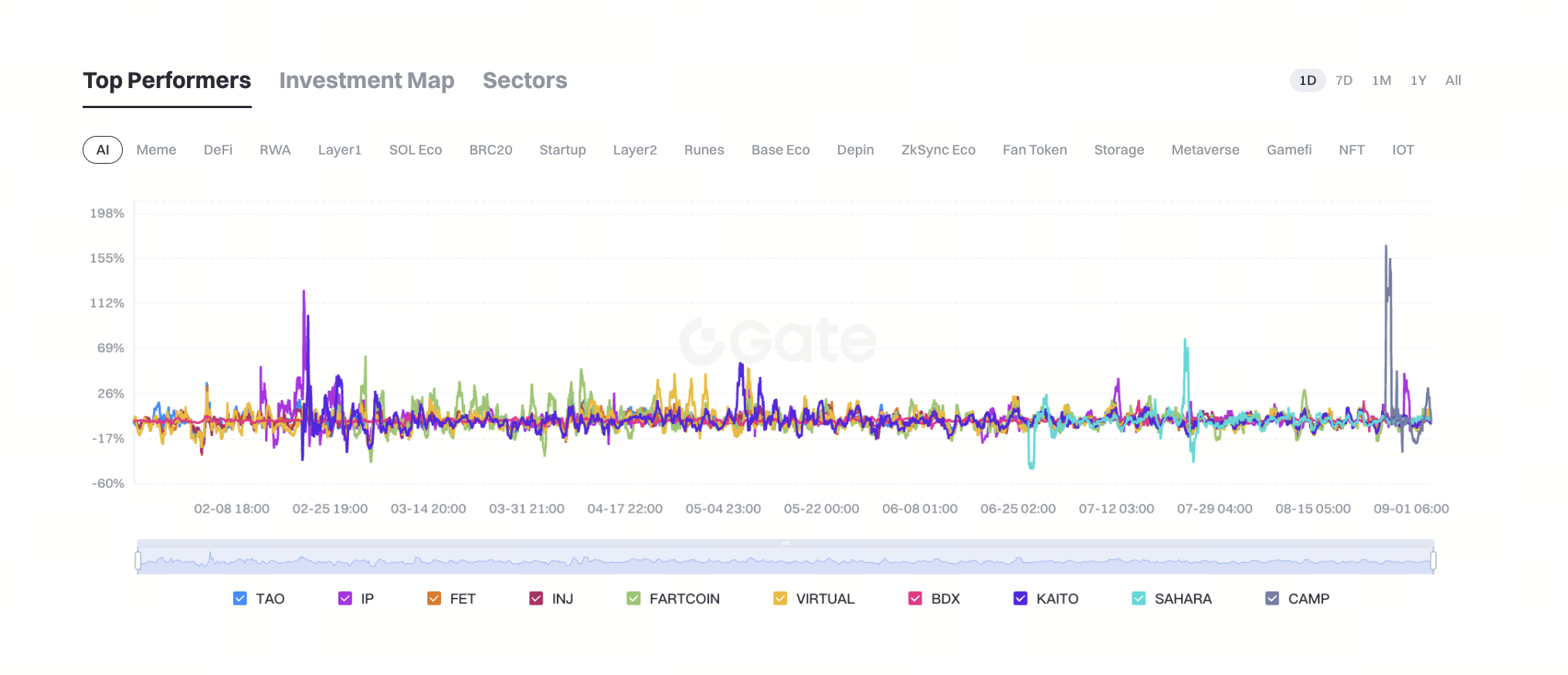
Task: Choose the RWA sector filter
Action: pos(275,150)
